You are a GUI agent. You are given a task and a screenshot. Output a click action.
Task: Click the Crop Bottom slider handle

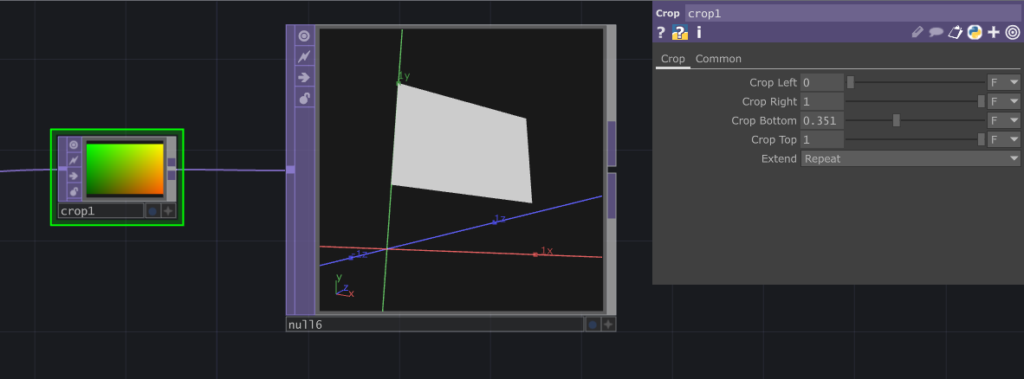[897, 120]
